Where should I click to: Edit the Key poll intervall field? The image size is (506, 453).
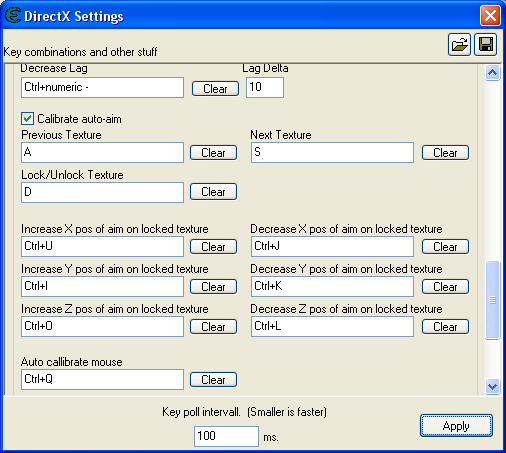coord(226,436)
